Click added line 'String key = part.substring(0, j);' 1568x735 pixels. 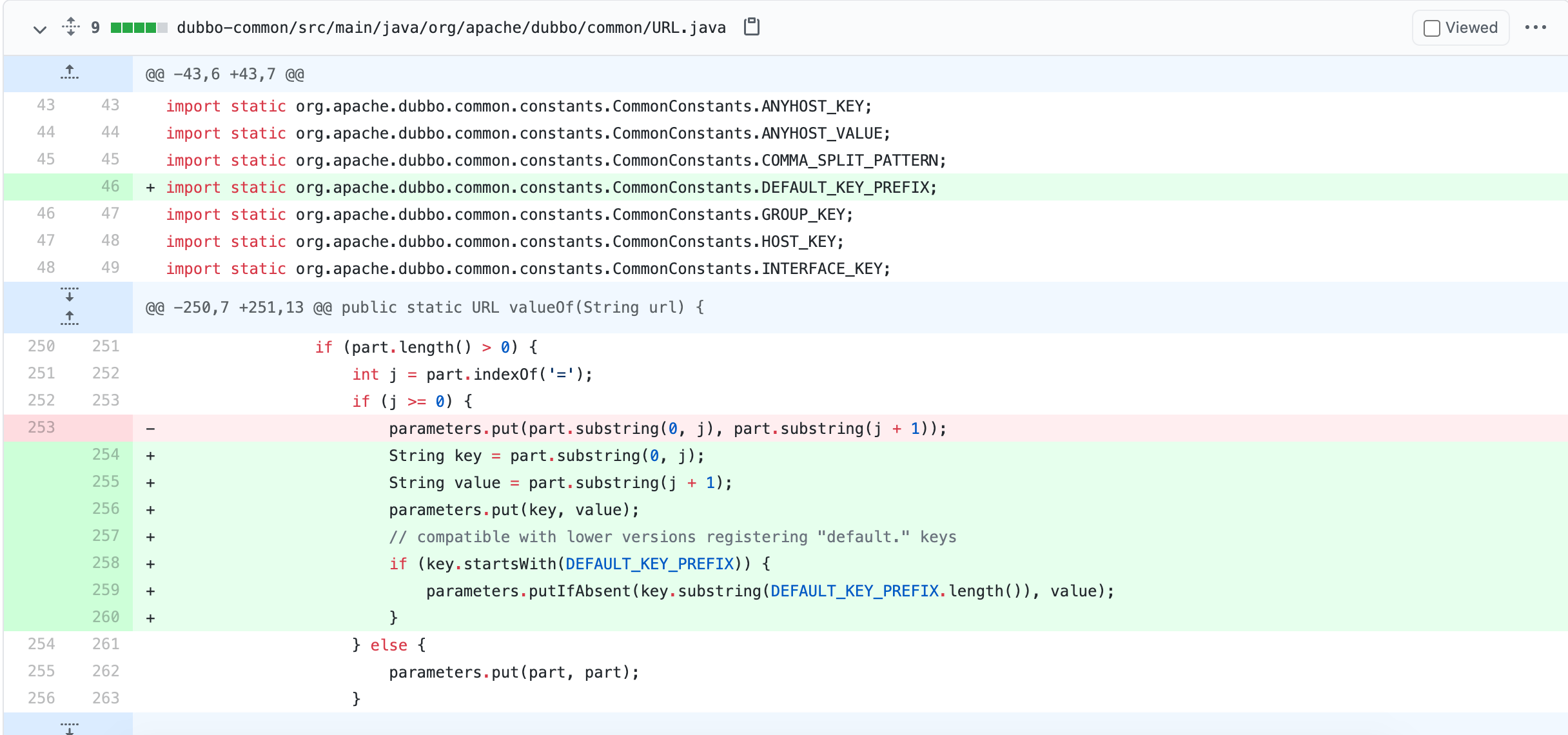(x=546, y=456)
